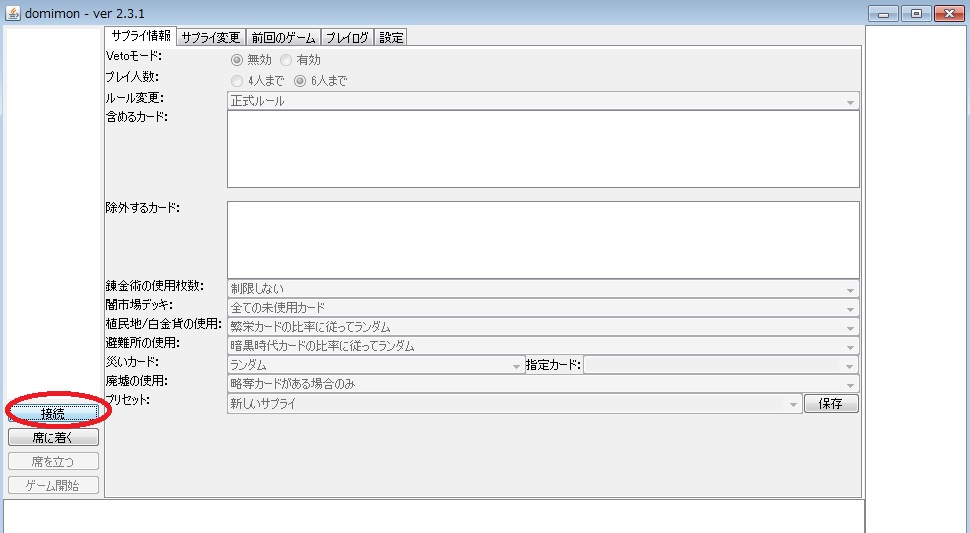
Task: Open the 植民地/白金貨の使用 dropdown
Action: (543, 327)
